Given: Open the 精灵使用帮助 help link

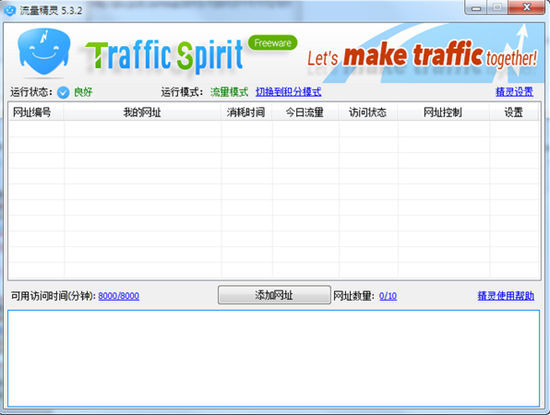Looking at the screenshot, I should point(506,296).
